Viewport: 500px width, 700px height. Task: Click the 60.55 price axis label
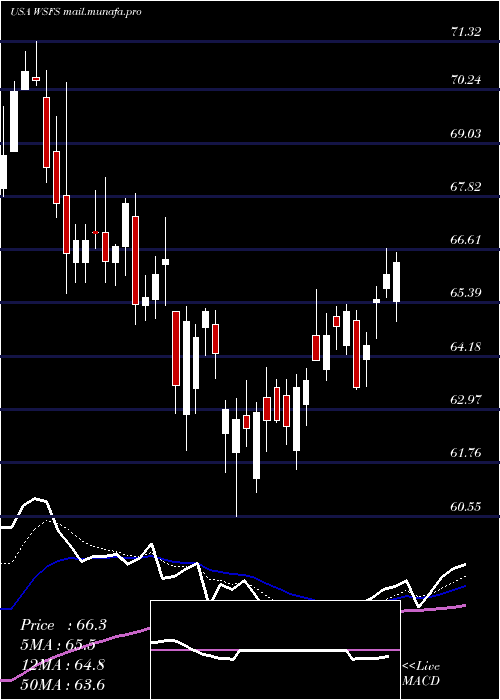coord(466,506)
